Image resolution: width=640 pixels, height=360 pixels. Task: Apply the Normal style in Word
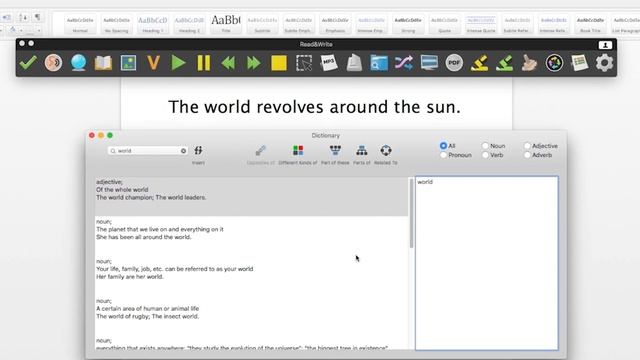coord(80,24)
